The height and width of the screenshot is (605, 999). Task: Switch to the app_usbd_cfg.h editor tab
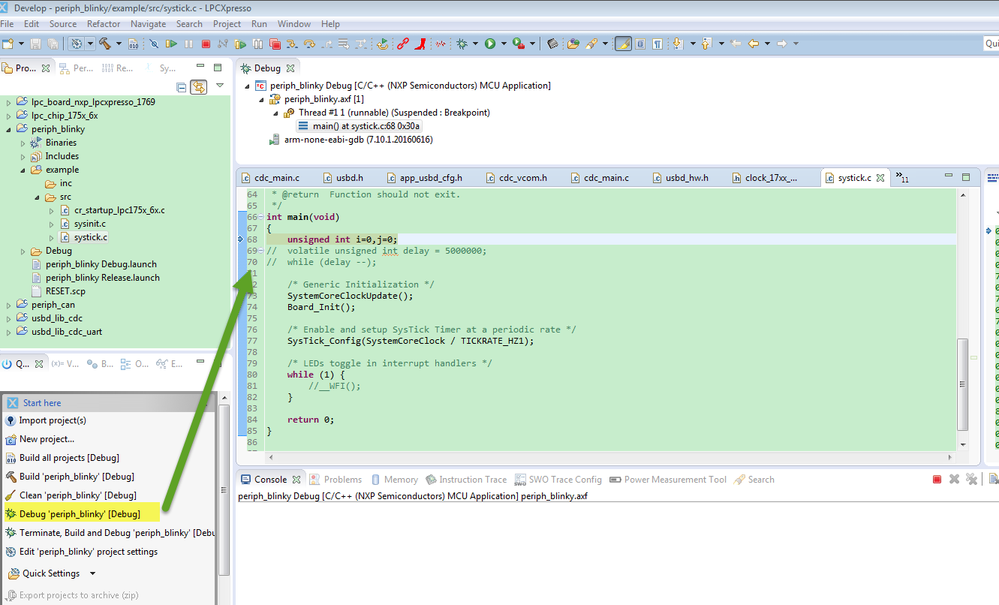click(x=424, y=178)
